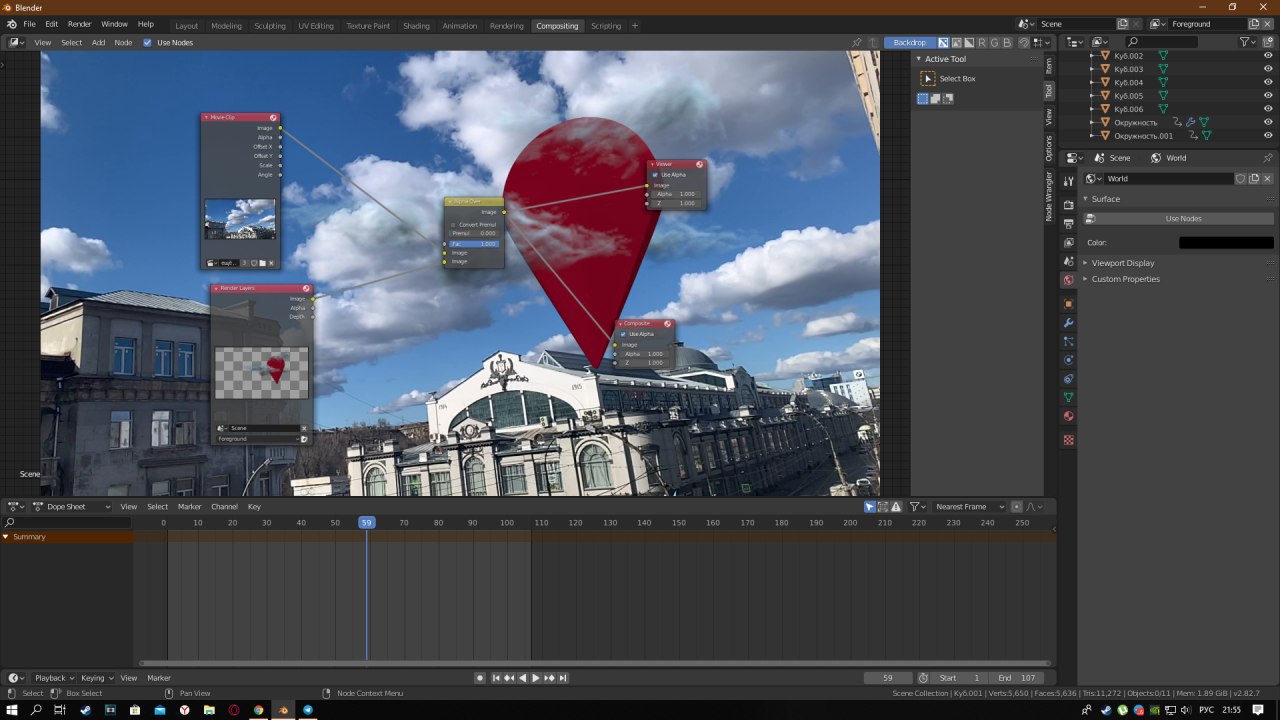Jump to the start frame
The width and height of the screenshot is (1280, 720).
tap(495, 678)
